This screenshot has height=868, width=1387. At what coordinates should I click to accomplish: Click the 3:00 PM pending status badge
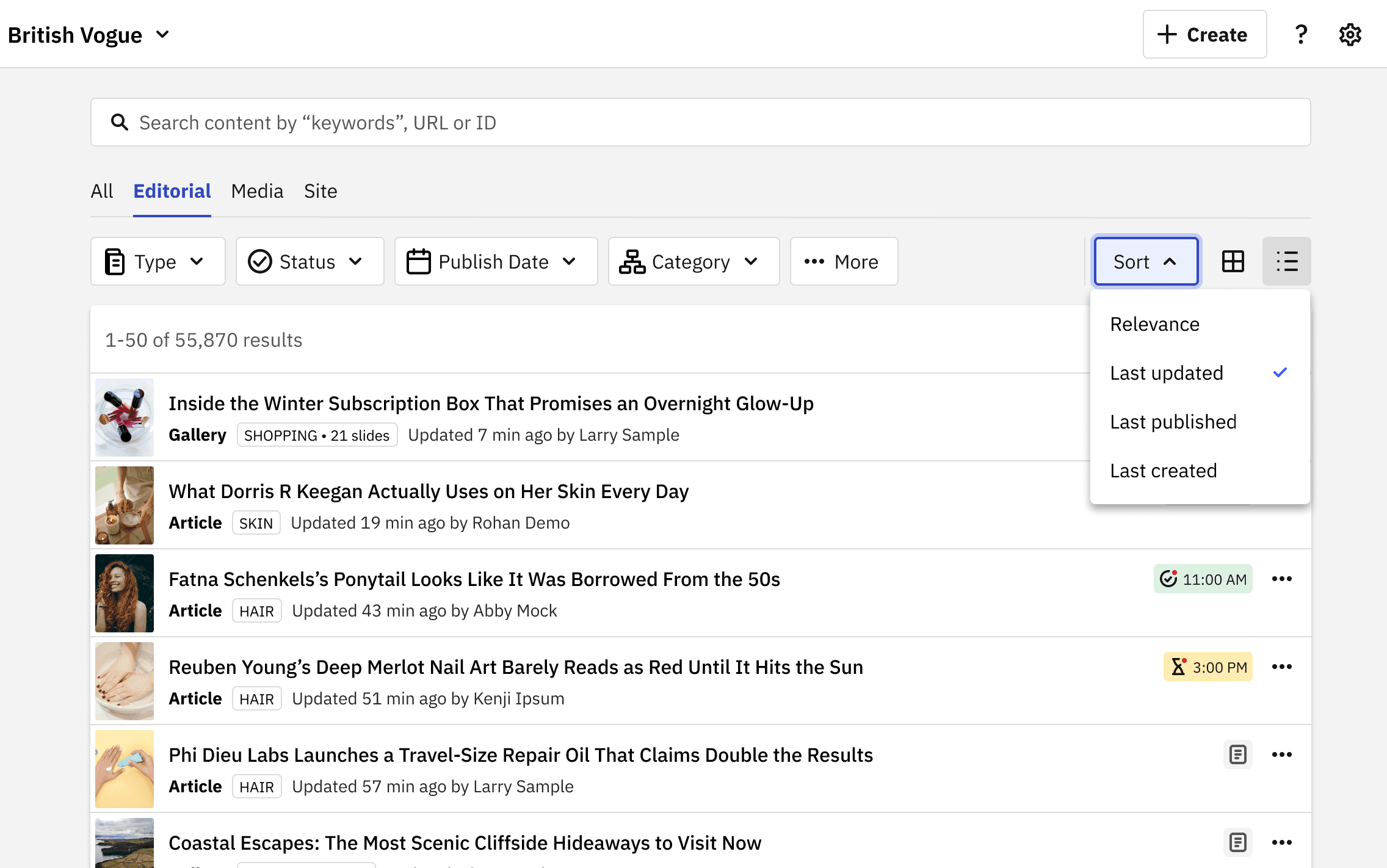coord(1208,667)
